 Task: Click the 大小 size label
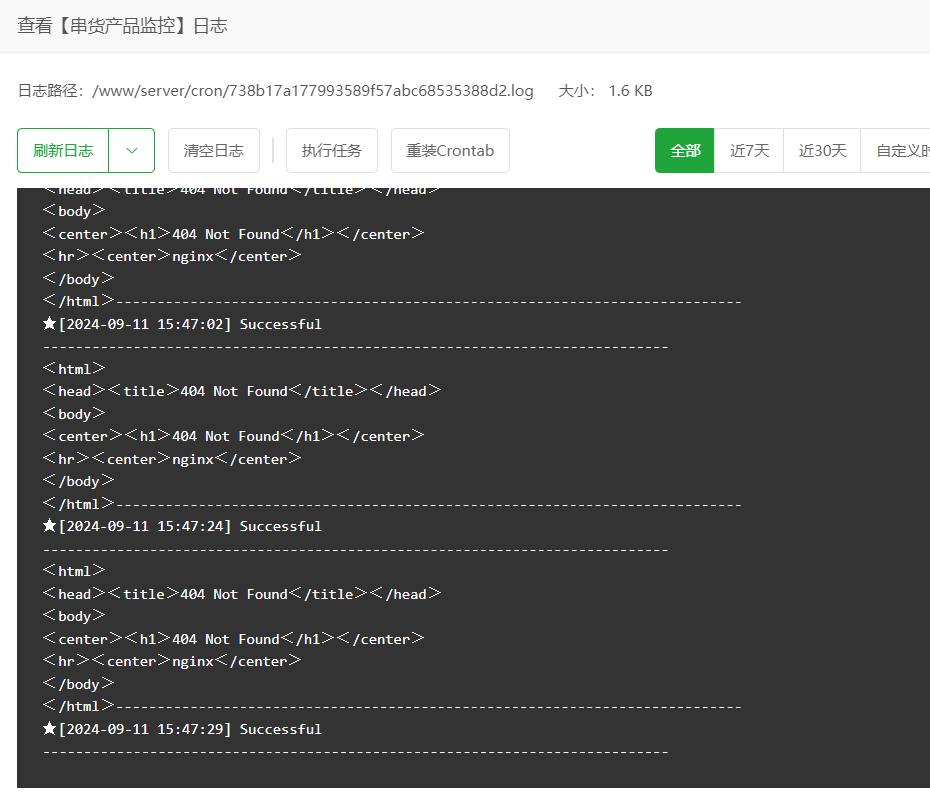pos(577,91)
